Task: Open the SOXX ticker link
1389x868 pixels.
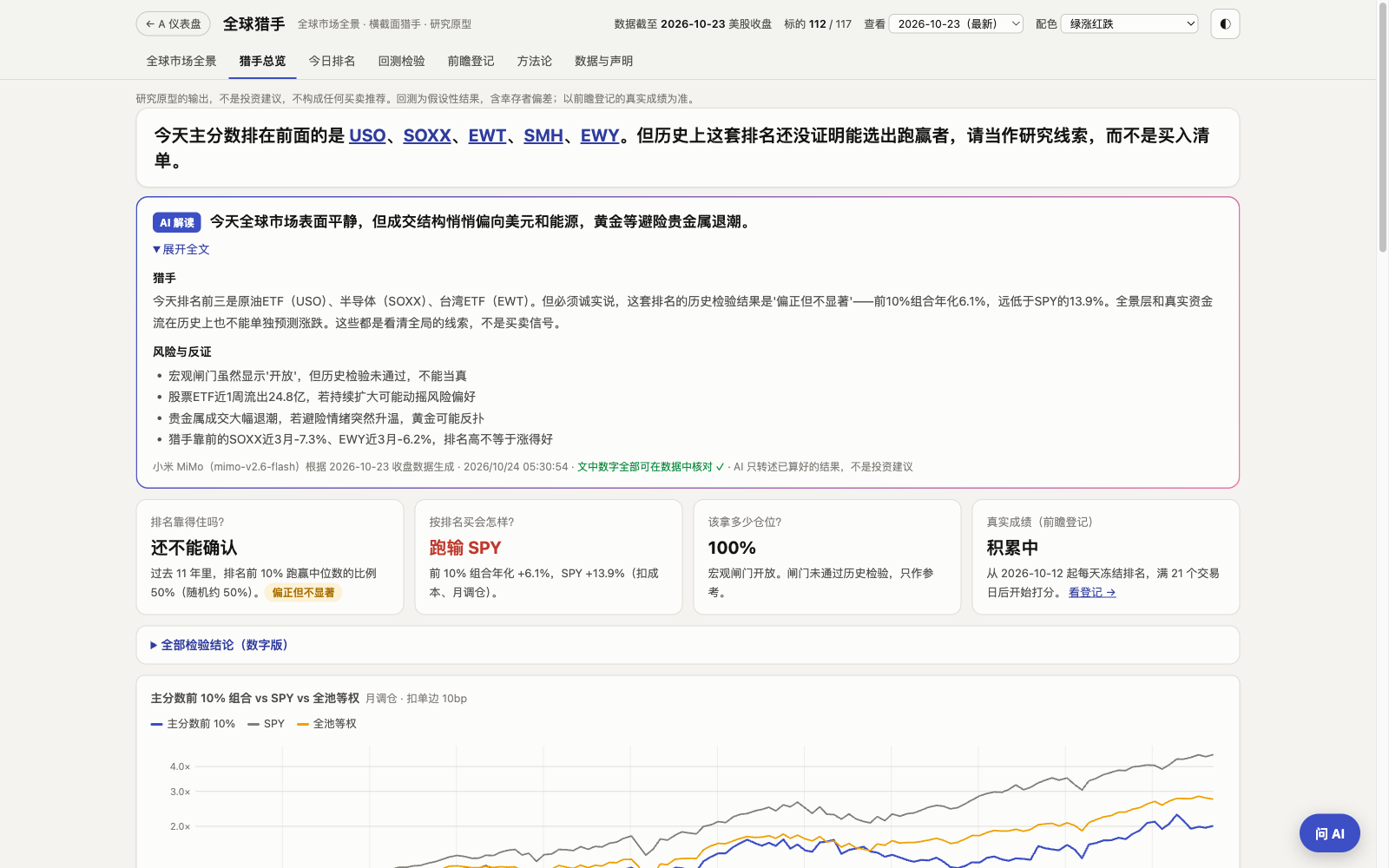Action: 427,135
